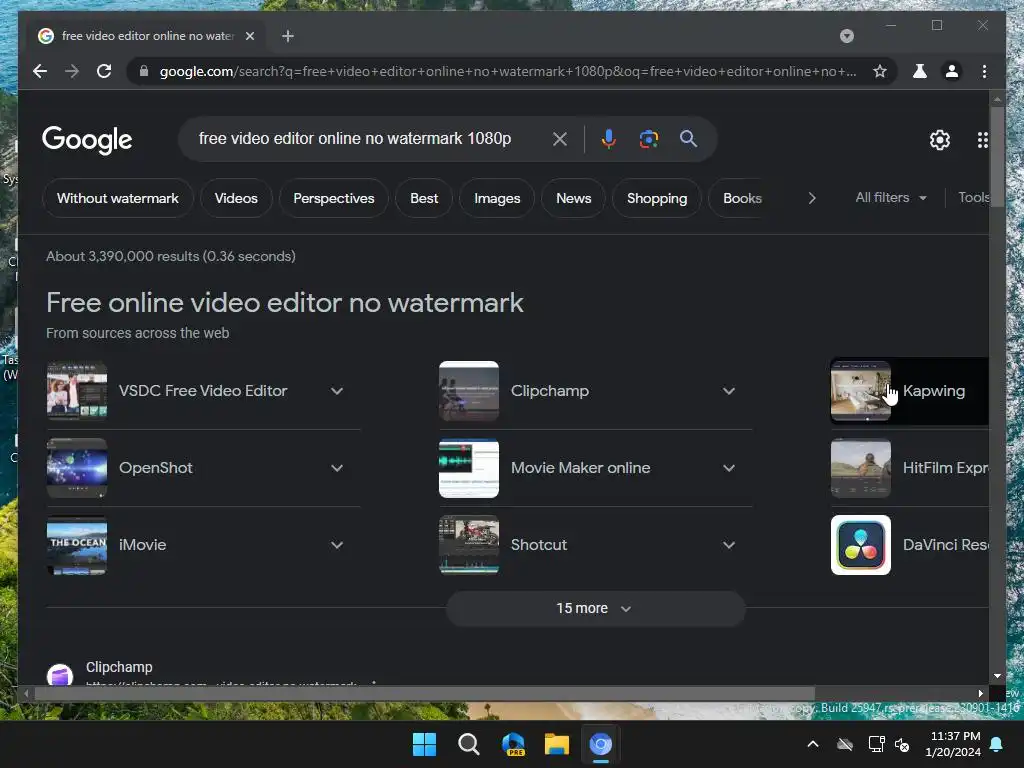Open Google quick settings gear

click(x=939, y=139)
